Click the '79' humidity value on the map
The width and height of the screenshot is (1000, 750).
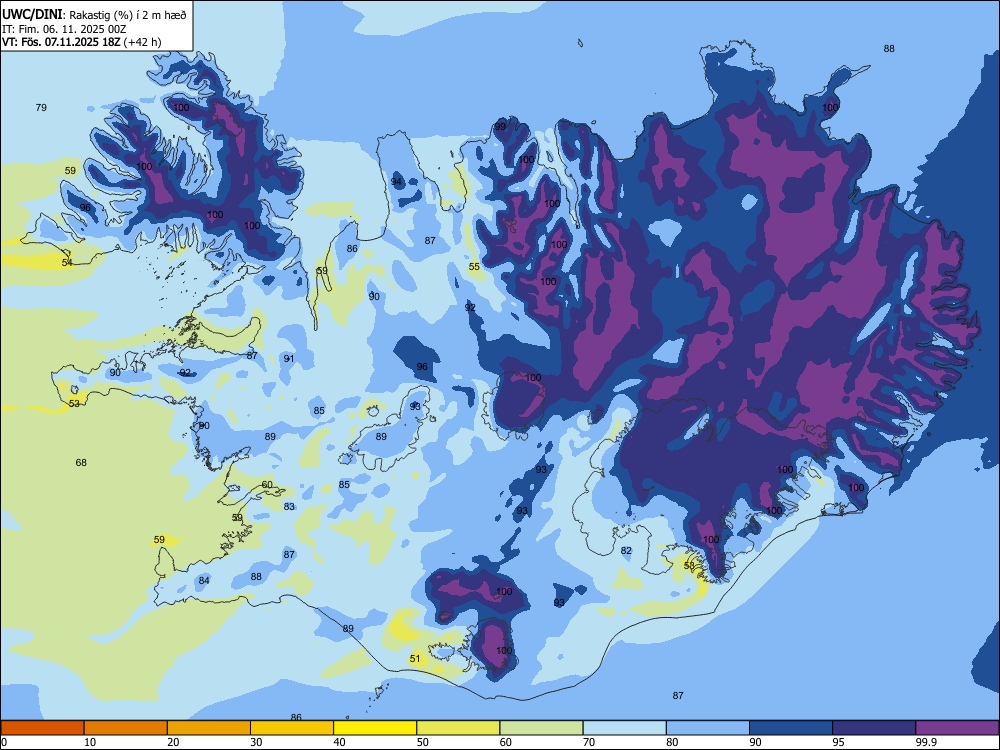coord(41,107)
